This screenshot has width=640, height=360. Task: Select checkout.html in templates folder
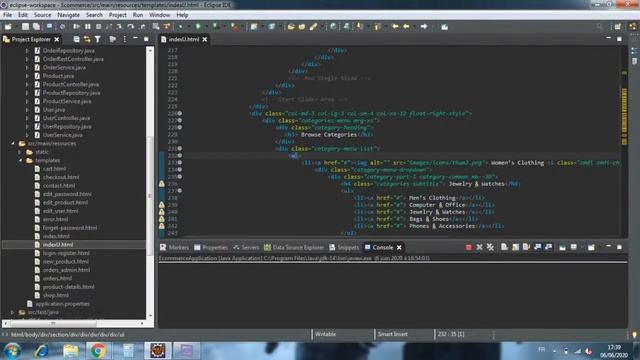pos(61,177)
